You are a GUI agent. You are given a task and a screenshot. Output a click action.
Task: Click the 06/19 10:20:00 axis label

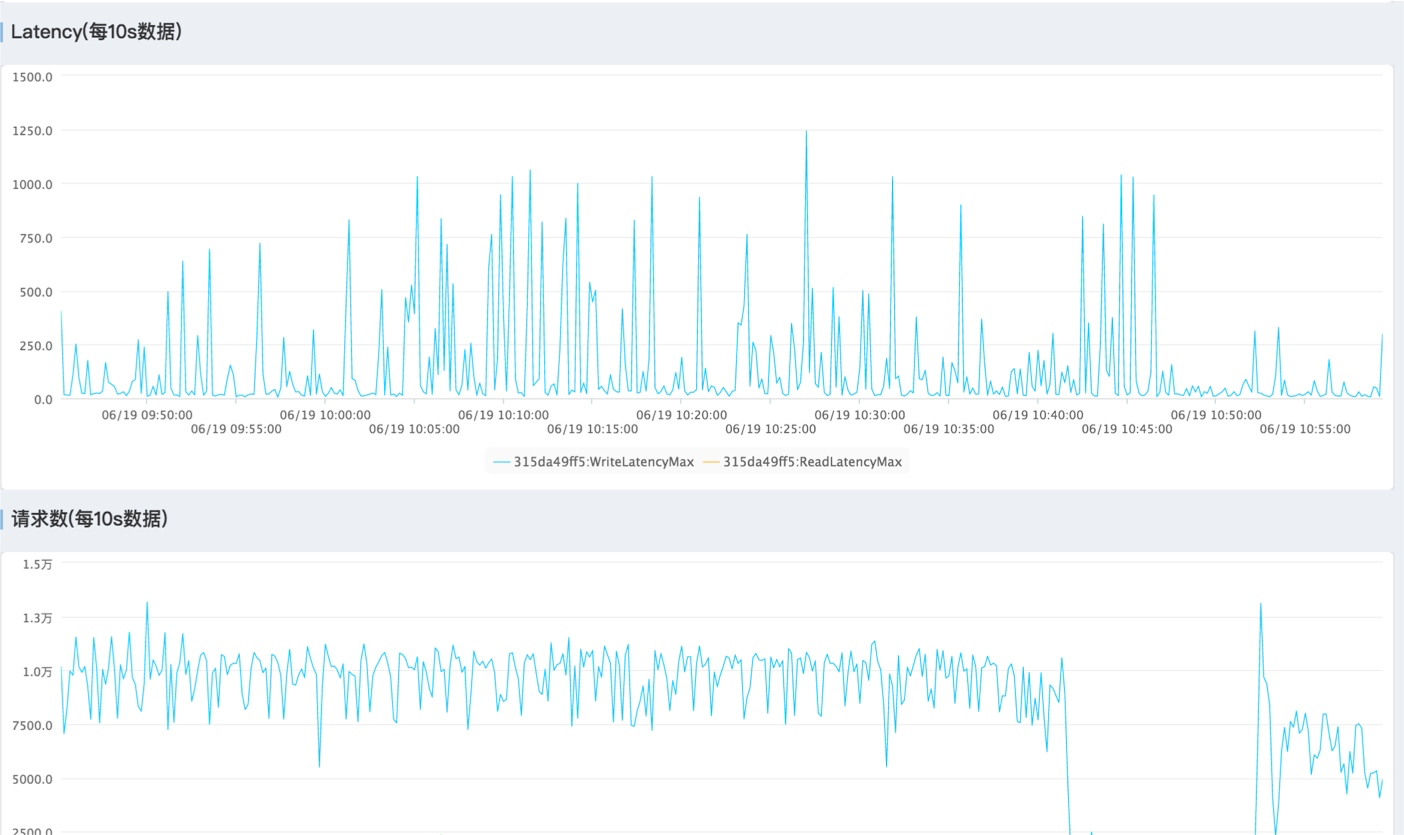(681, 414)
